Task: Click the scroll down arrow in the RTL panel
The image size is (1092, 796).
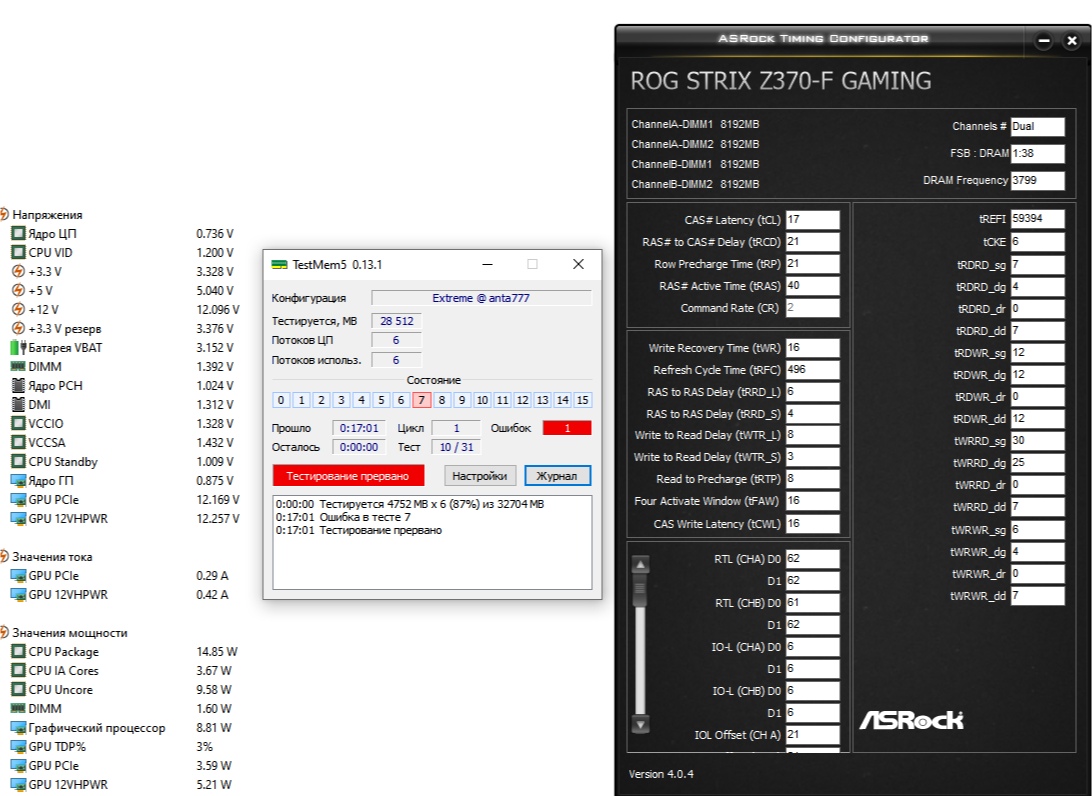Action: pos(641,724)
